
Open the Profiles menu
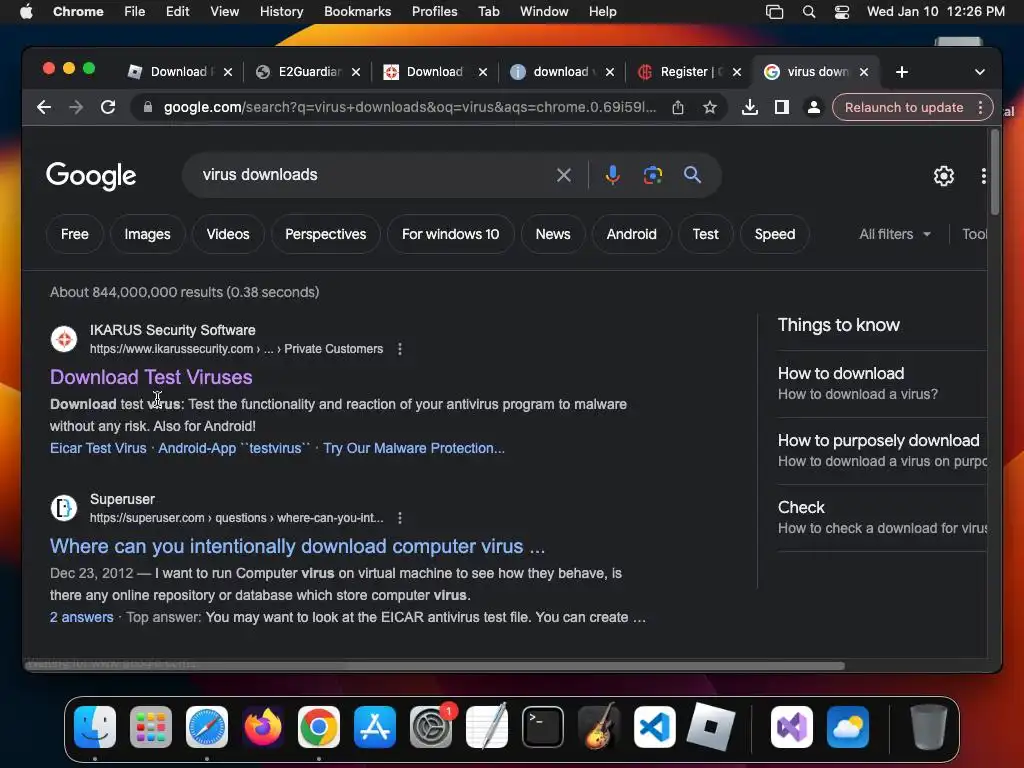coord(434,12)
